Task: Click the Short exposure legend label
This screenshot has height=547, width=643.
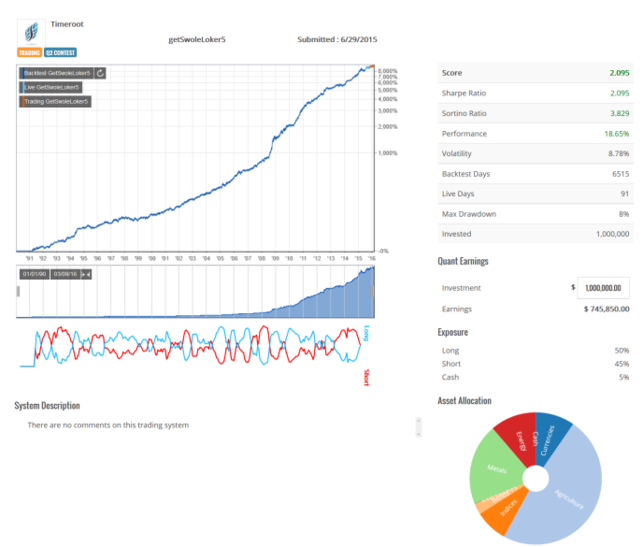Action: [x=366, y=377]
